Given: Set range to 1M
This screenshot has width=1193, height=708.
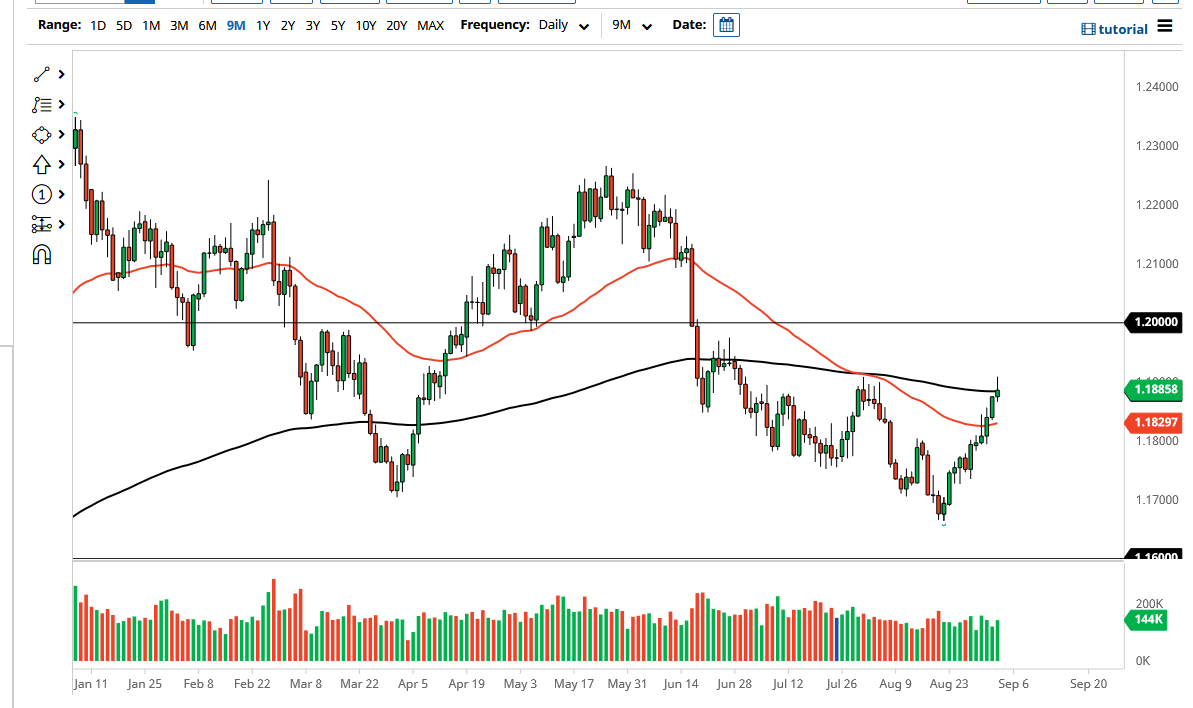Looking at the screenshot, I should [151, 25].
